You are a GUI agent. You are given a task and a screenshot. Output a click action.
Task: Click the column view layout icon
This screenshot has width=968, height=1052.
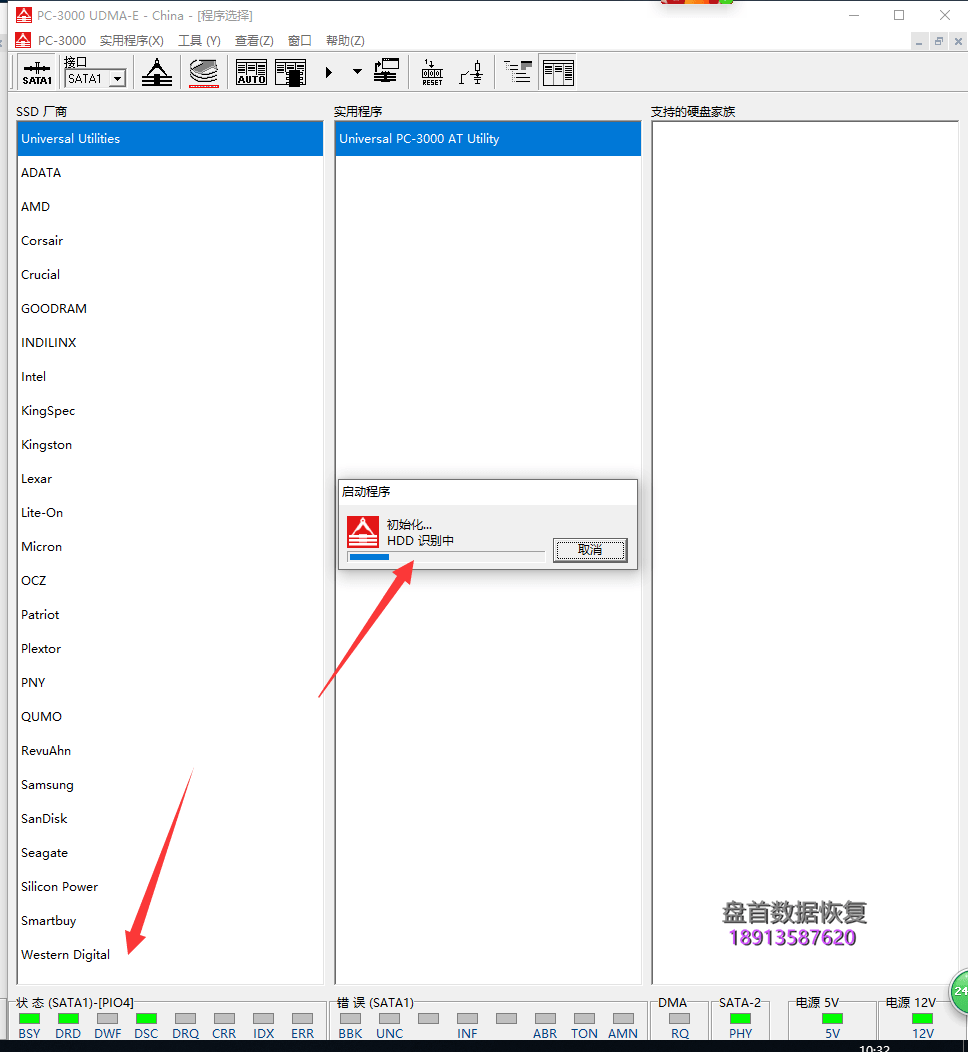click(558, 72)
